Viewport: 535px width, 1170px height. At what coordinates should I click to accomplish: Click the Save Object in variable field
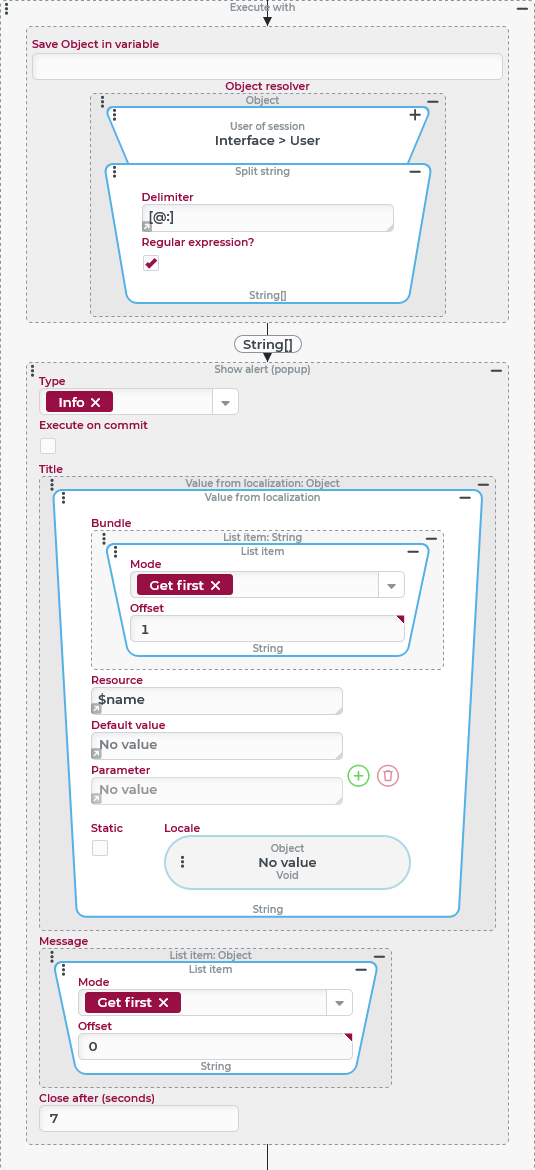tap(267, 66)
